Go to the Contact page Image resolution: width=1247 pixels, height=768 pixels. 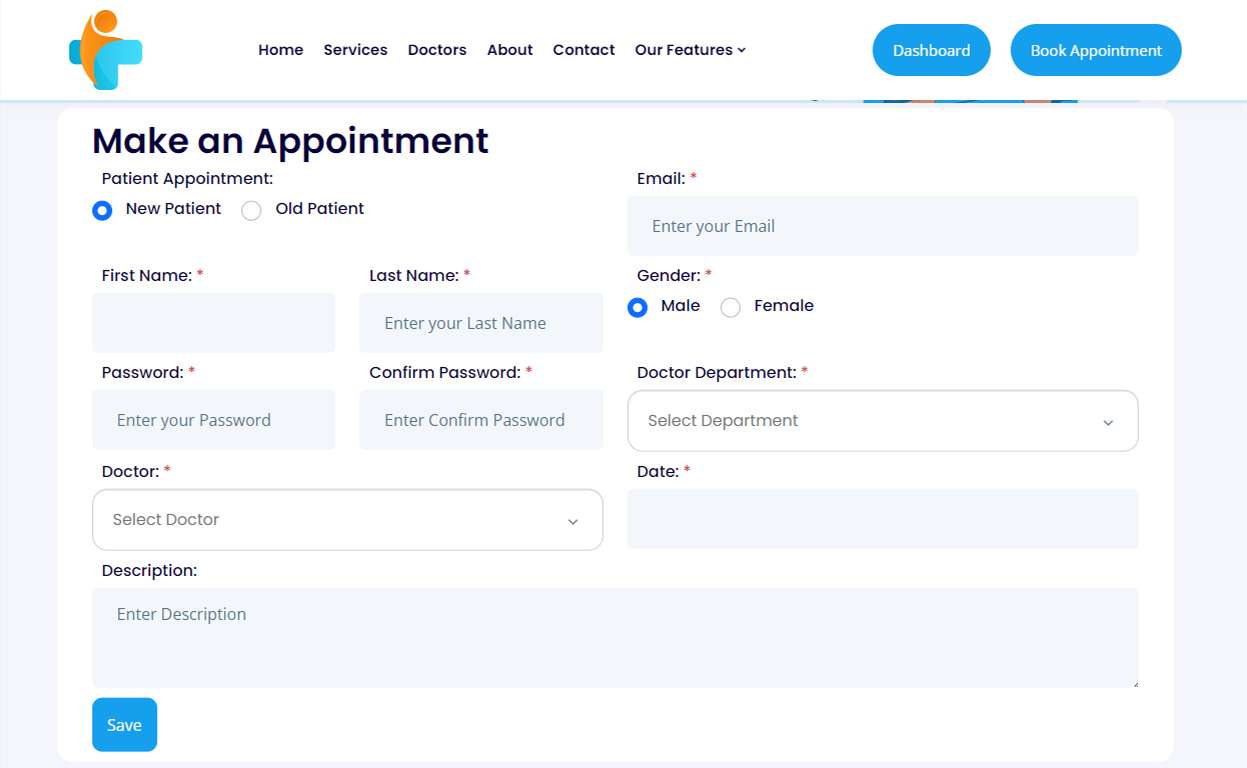point(583,49)
